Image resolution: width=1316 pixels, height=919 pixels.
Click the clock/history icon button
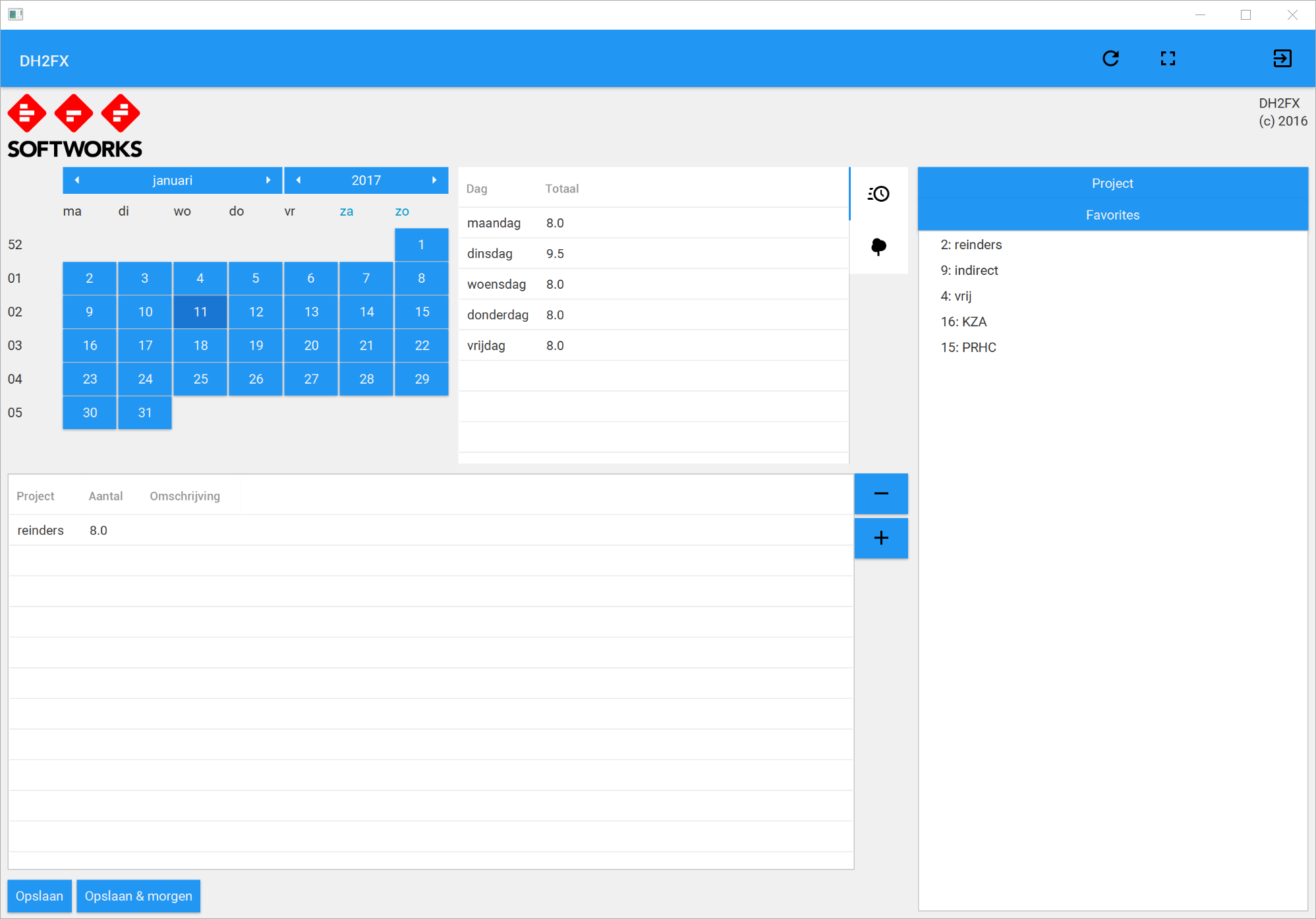878,194
